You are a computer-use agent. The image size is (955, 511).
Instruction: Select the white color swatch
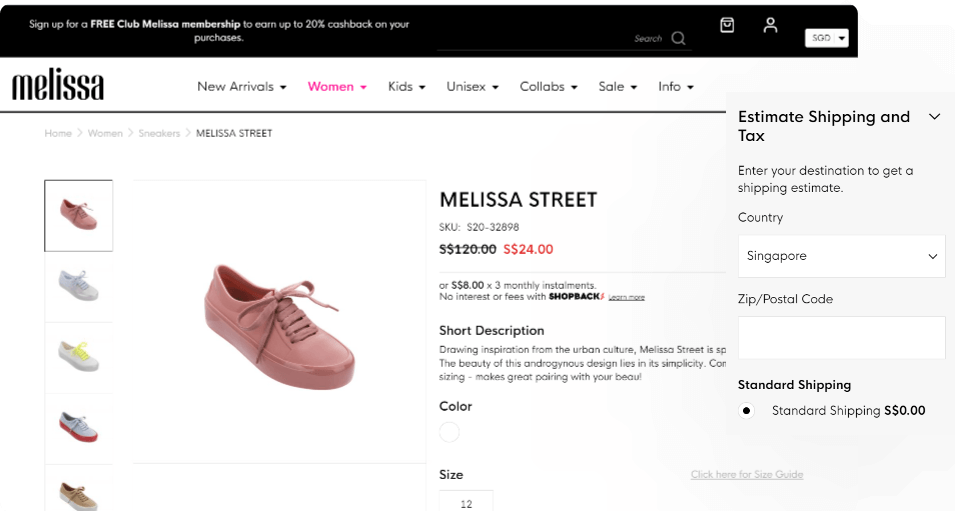click(x=450, y=432)
